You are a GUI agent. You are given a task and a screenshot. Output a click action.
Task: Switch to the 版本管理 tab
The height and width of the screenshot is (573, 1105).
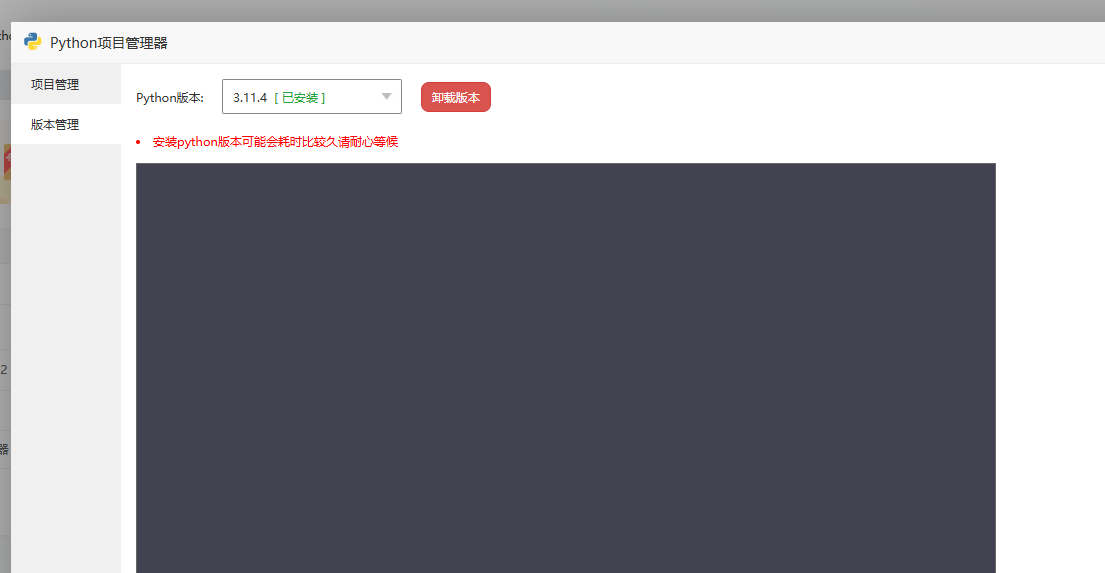click(66, 125)
